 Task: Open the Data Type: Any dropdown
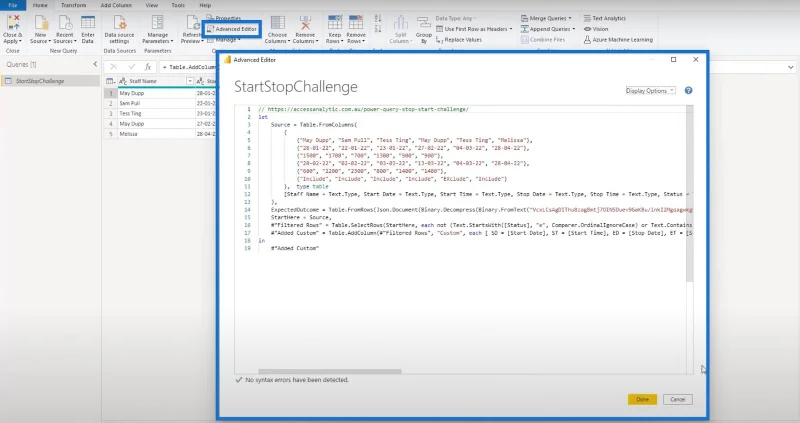click(456, 18)
